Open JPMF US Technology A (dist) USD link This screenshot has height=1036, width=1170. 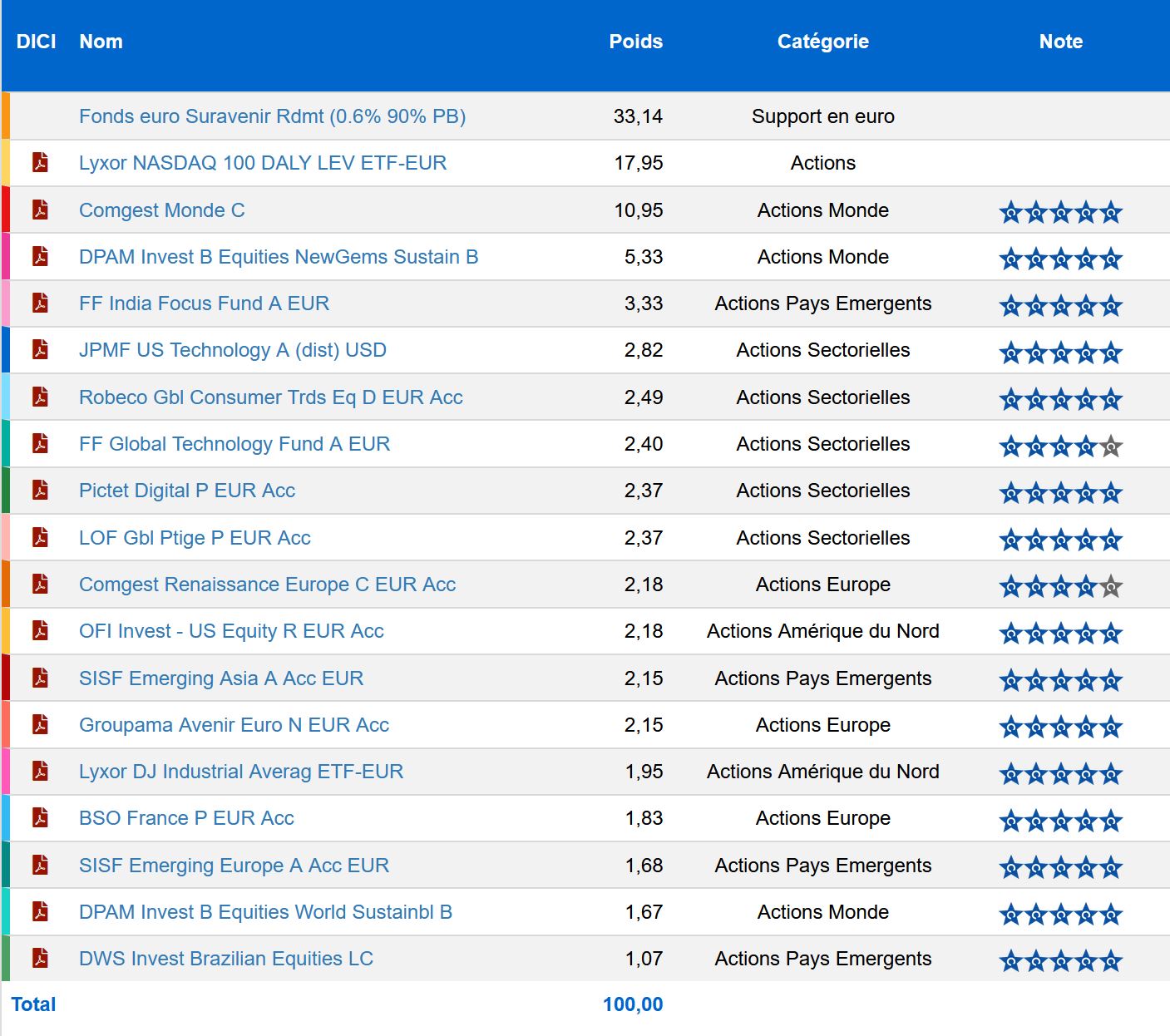pyautogui.click(x=233, y=350)
